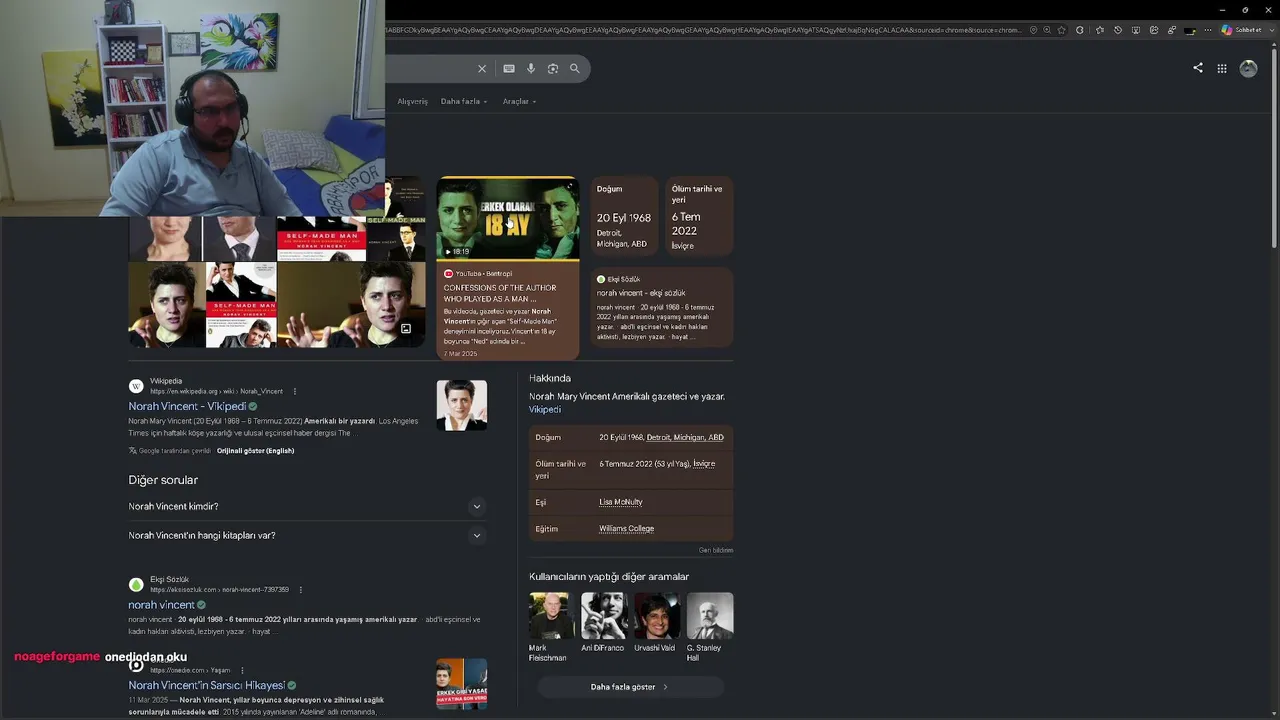The image size is (1280, 720).
Task: Open more options for the Wikipedia result
Action: point(294,391)
